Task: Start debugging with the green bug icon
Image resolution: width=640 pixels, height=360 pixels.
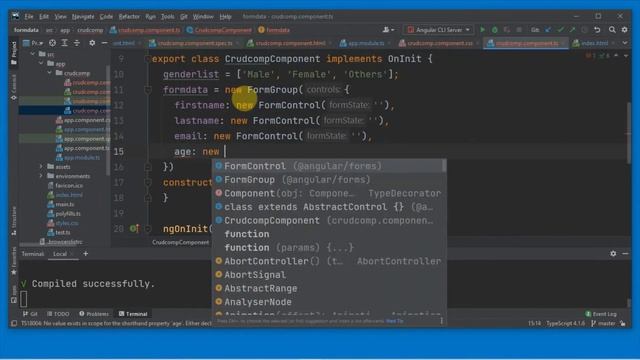Action: 495,30
